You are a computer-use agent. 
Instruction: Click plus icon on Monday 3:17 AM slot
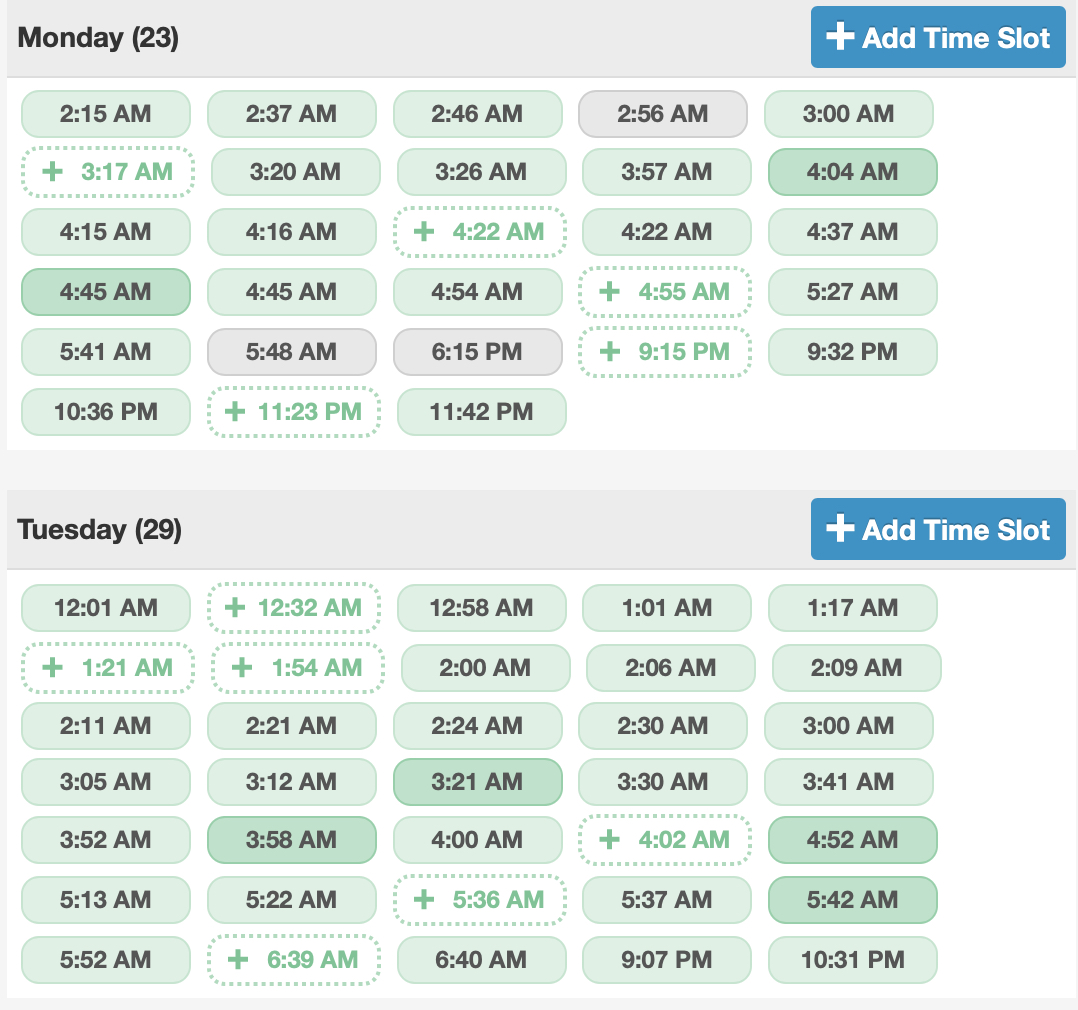[x=52, y=172]
